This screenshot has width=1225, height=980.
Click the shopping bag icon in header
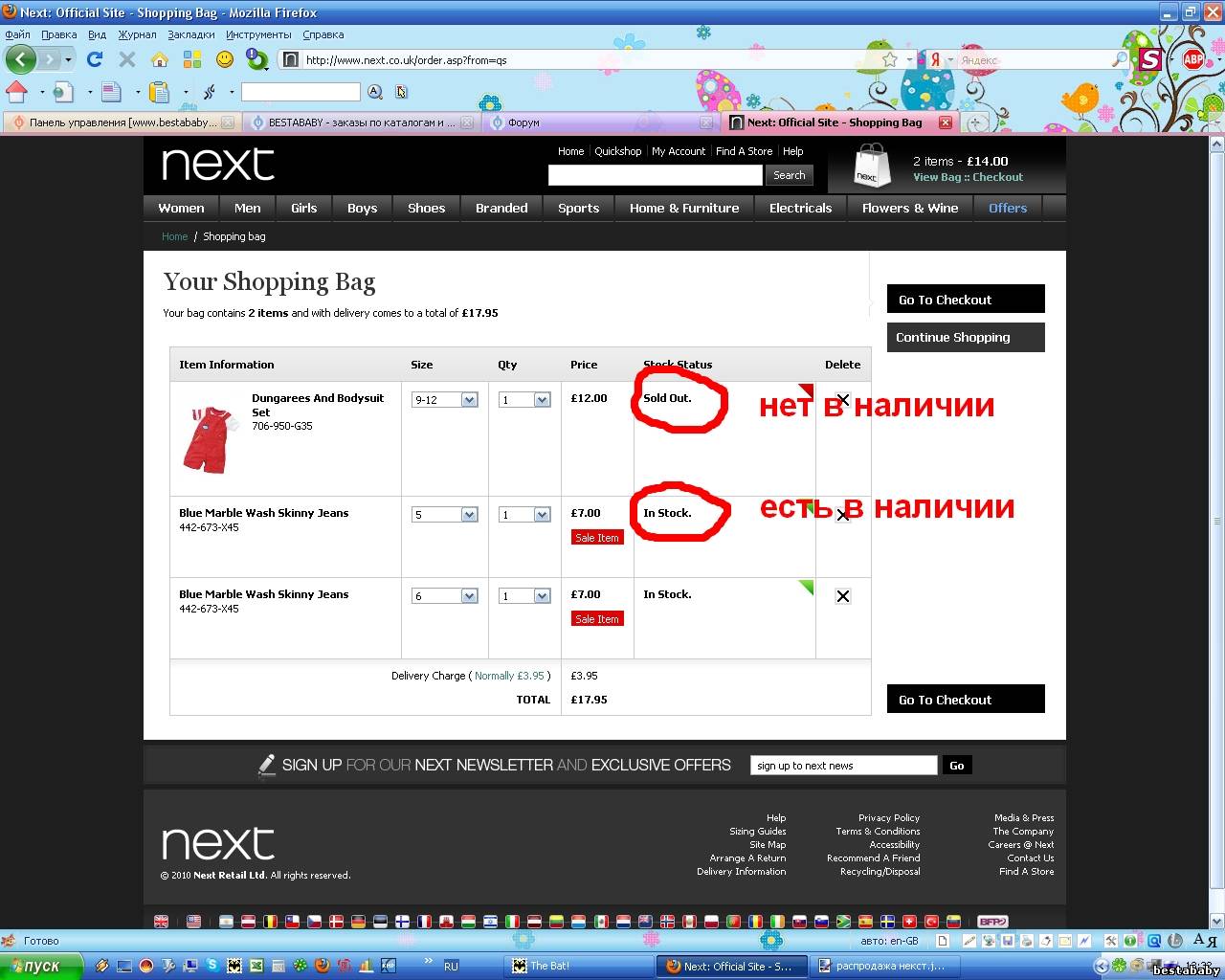870,165
